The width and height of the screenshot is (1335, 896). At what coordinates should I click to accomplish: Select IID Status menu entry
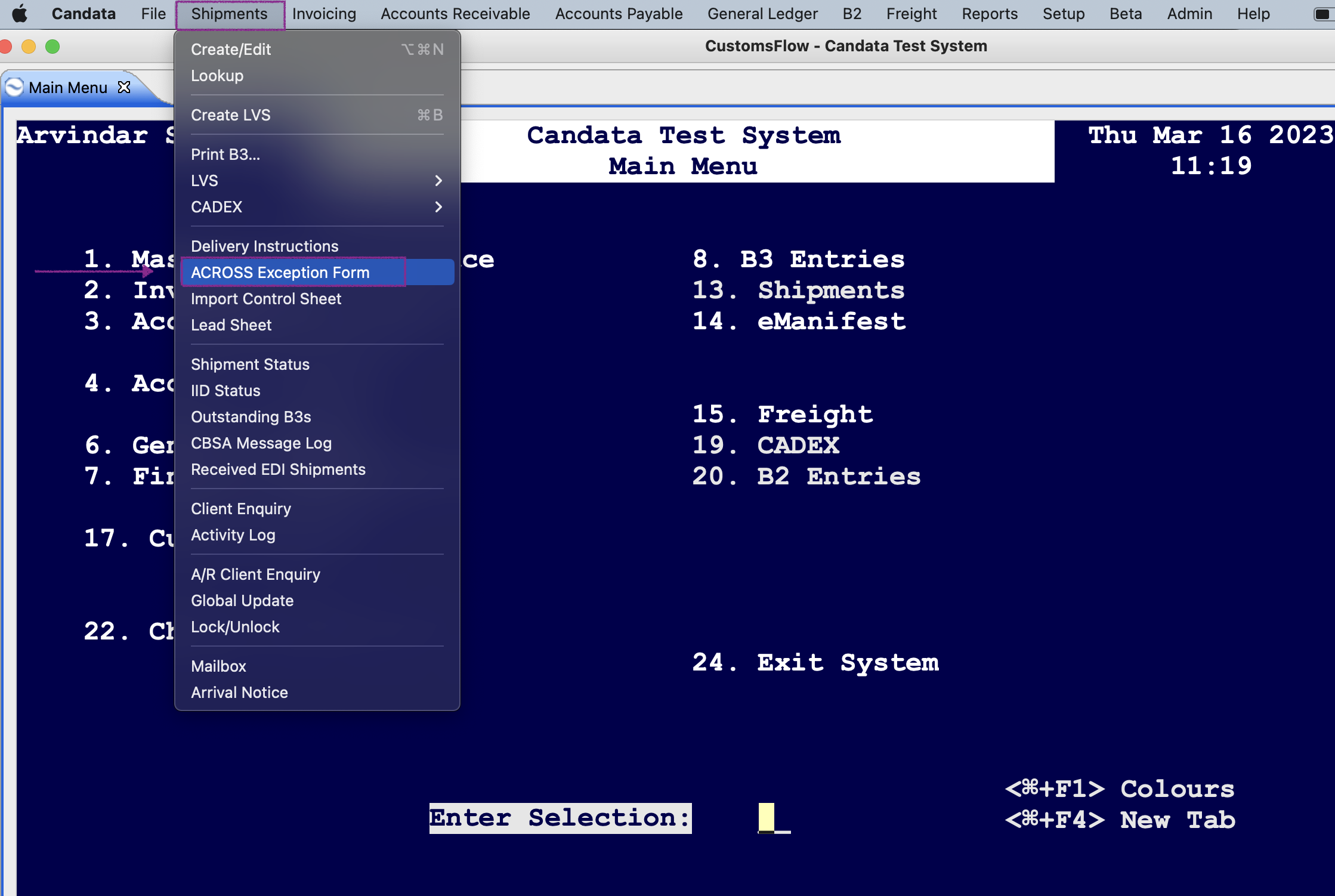[317, 390]
